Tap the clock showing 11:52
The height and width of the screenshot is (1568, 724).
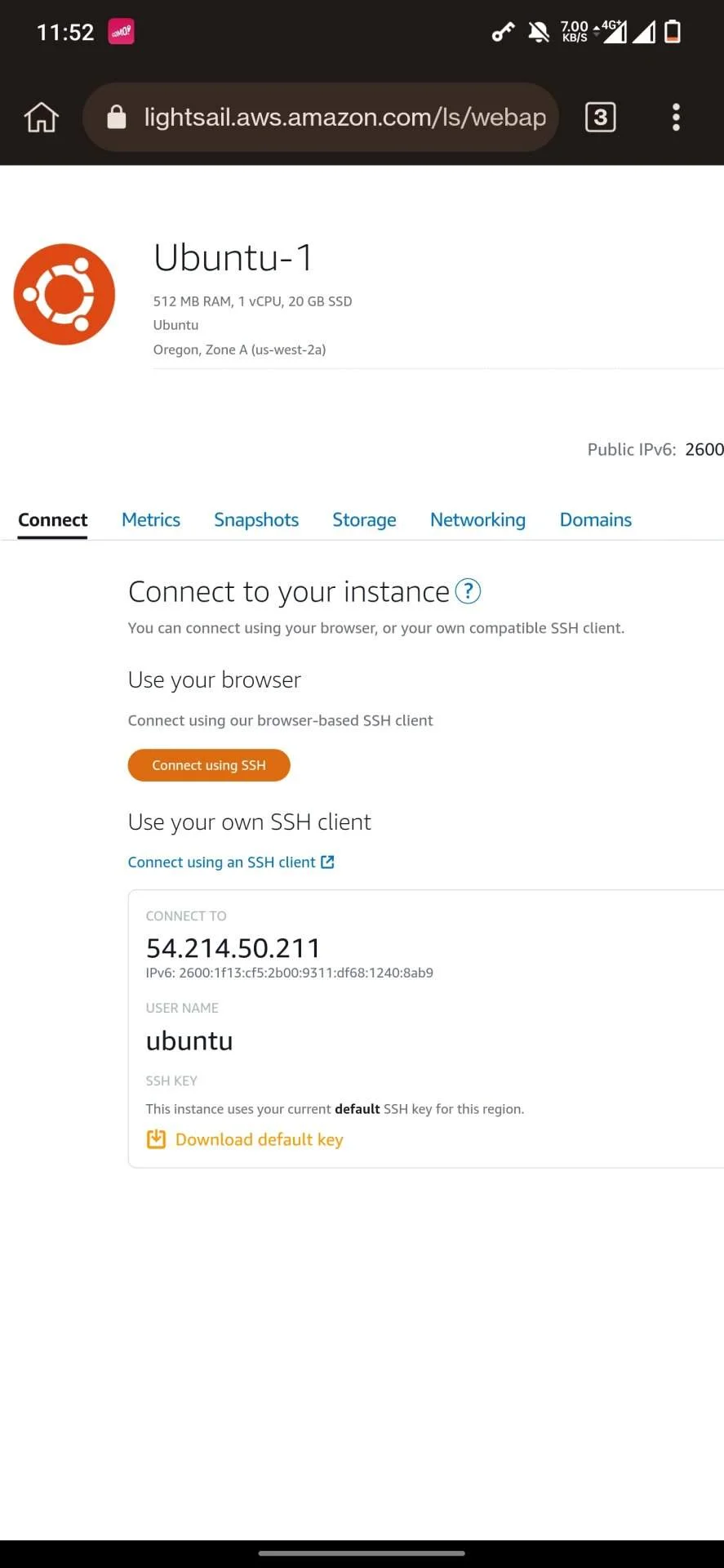(x=65, y=32)
